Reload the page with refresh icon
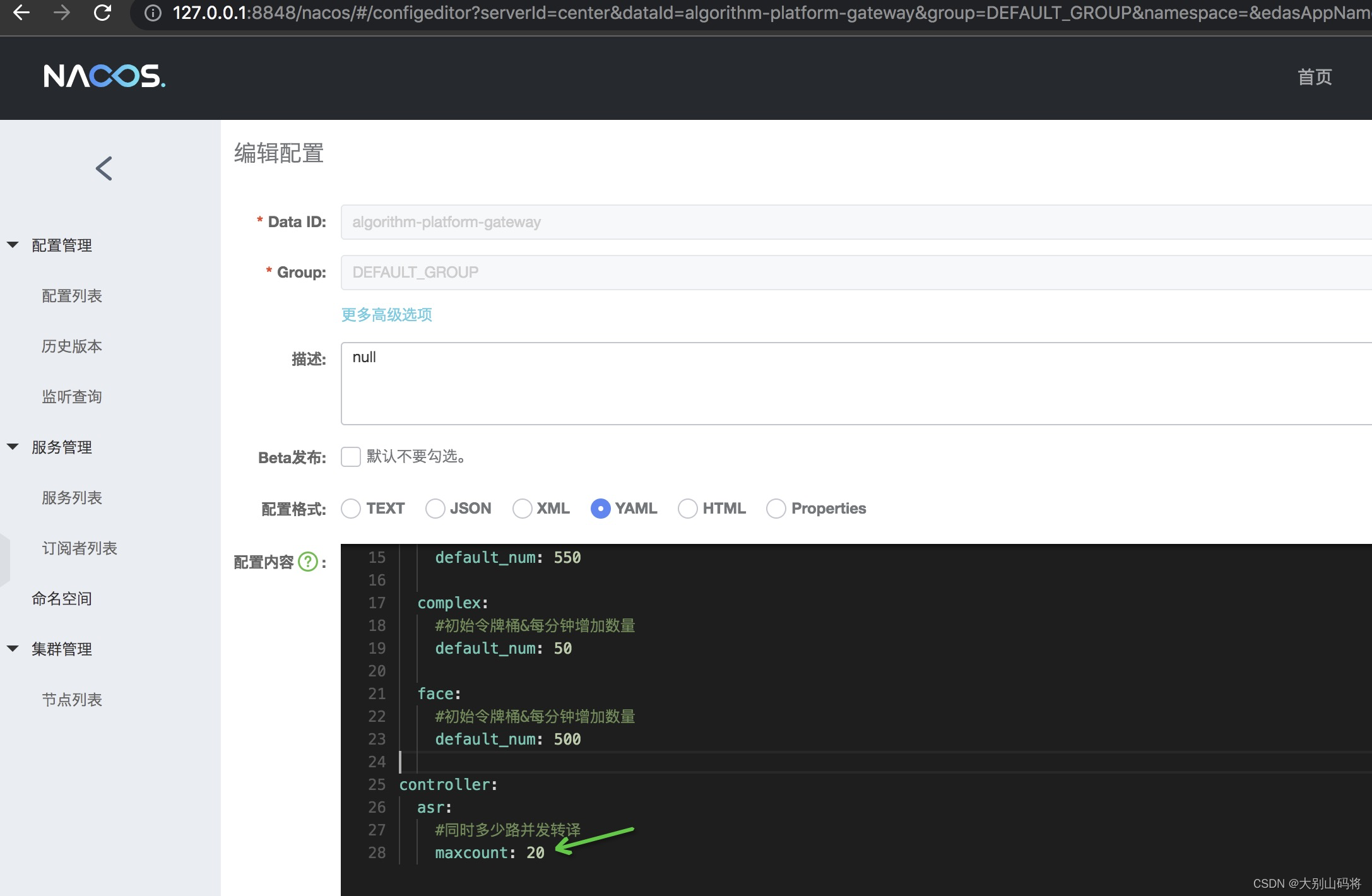Viewport: 1372px width, 896px height. coord(102,13)
